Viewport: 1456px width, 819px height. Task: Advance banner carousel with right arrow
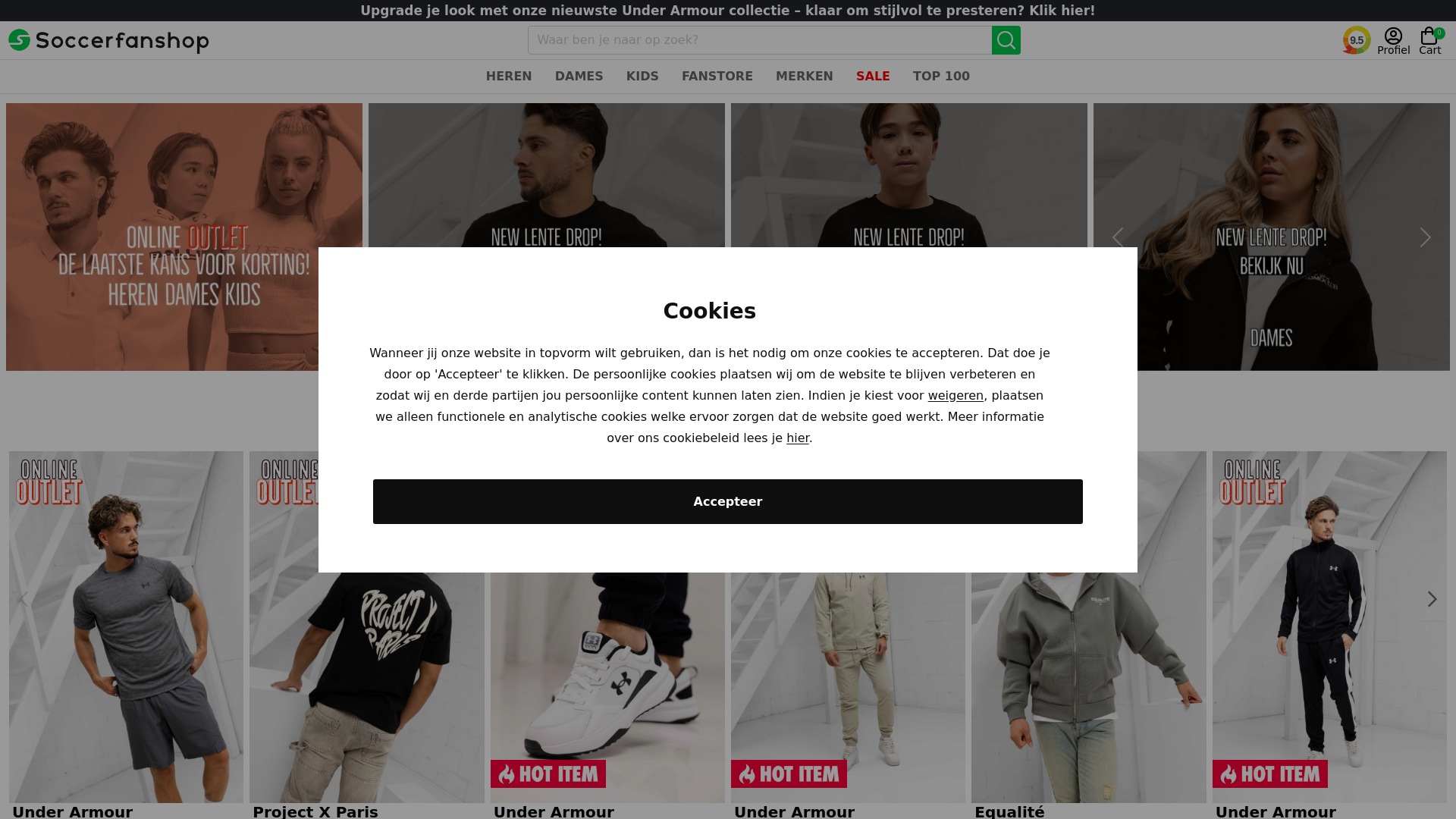click(x=1426, y=237)
